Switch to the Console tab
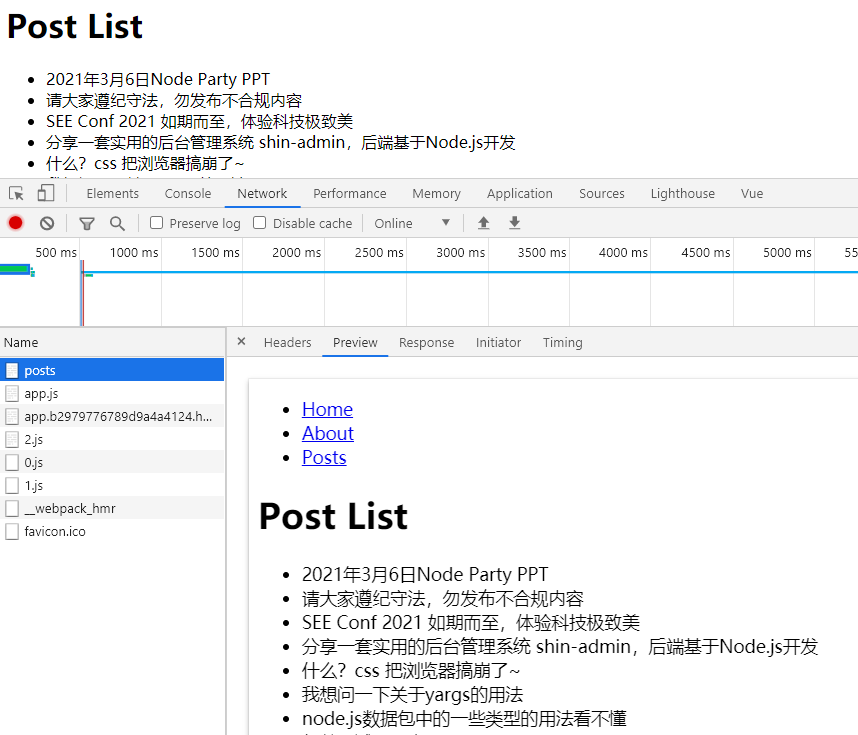Image resolution: width=858 pixels, height=735 pixels. pyautogui.click(x=188, y=194)
